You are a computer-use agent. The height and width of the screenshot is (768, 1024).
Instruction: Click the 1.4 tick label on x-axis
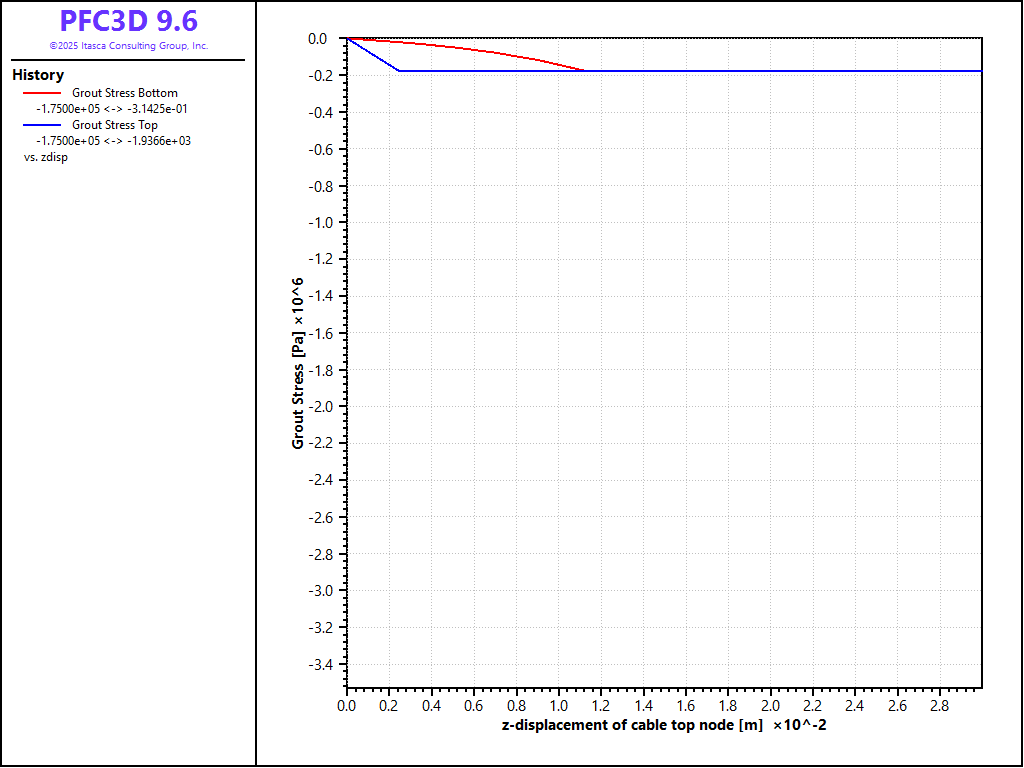(643, 705)
